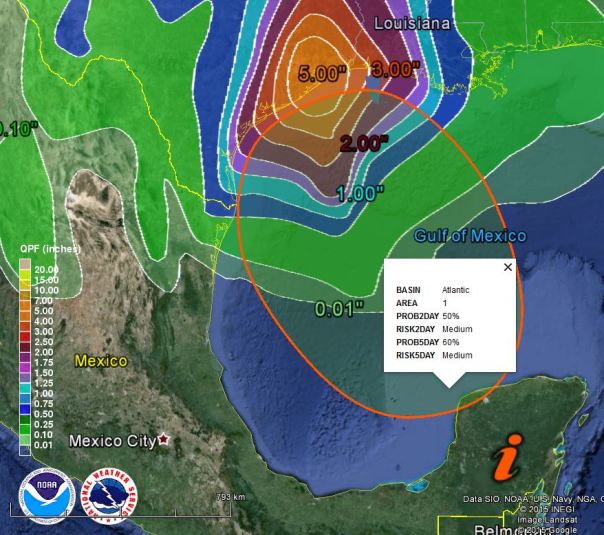
Task: Click the BASIN Atlantic value
Action: pos(456,290)
